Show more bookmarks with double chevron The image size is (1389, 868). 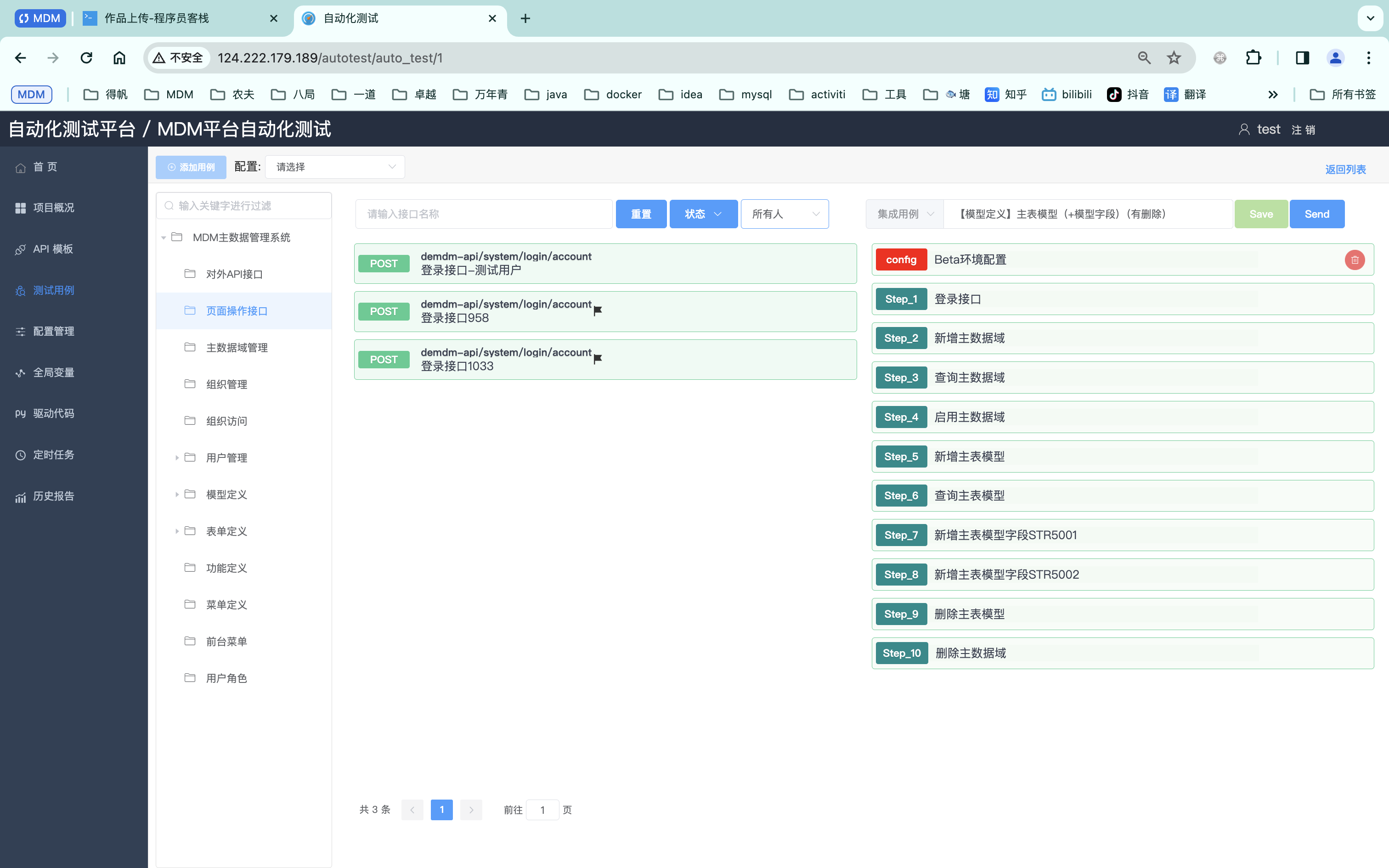click(1272, 95)
